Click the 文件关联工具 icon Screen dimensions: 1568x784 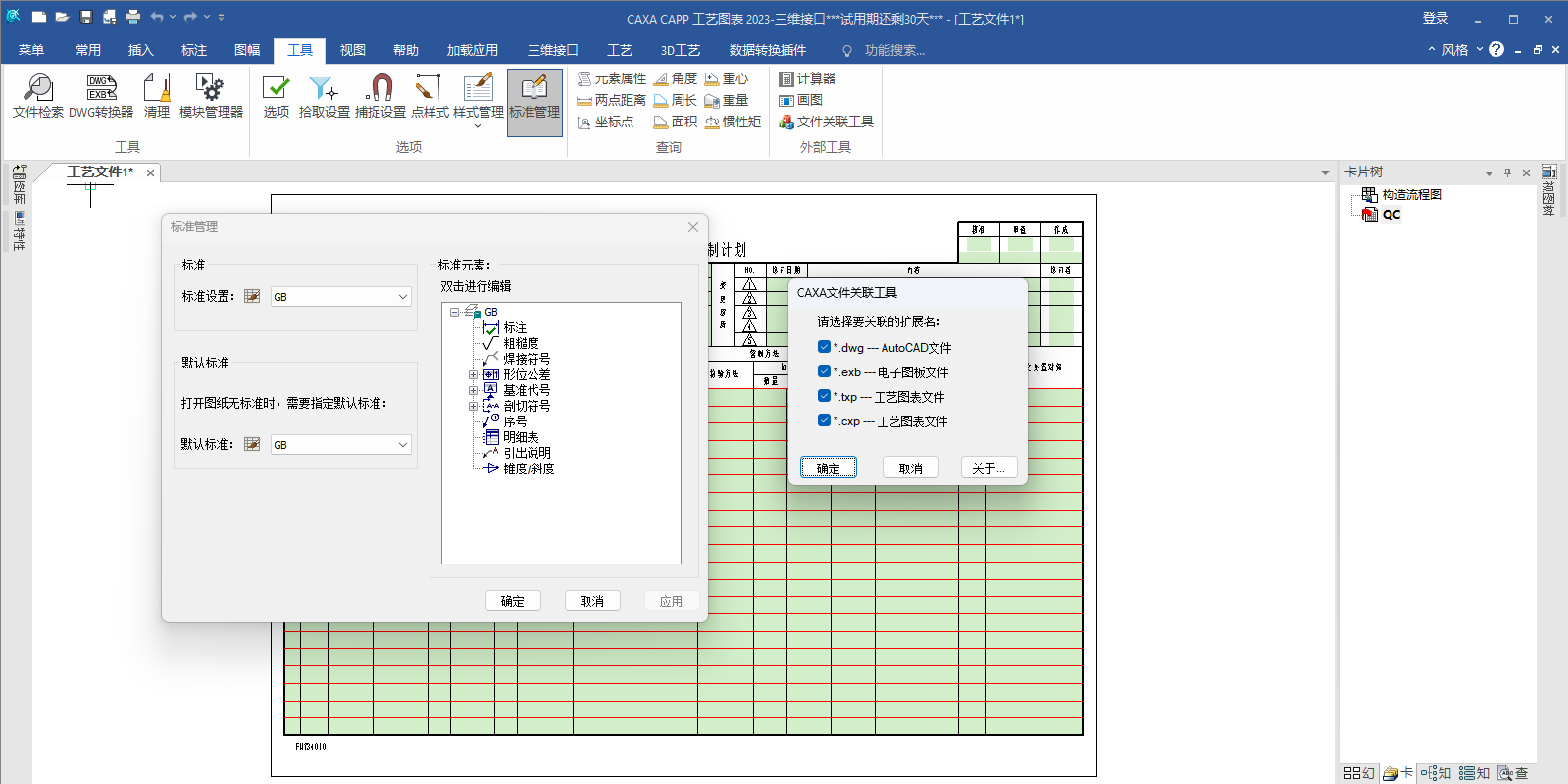pyautogui.click(x=786, y=122)
